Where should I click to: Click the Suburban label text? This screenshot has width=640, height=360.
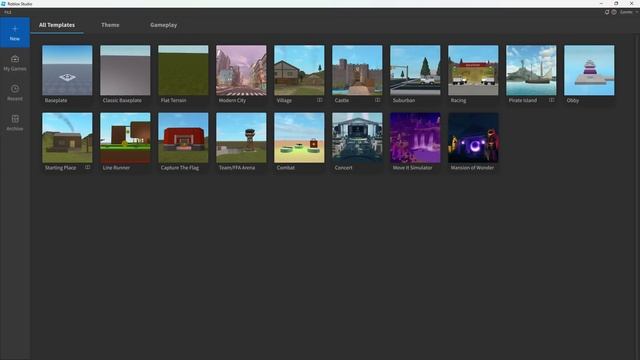[404, 100]
